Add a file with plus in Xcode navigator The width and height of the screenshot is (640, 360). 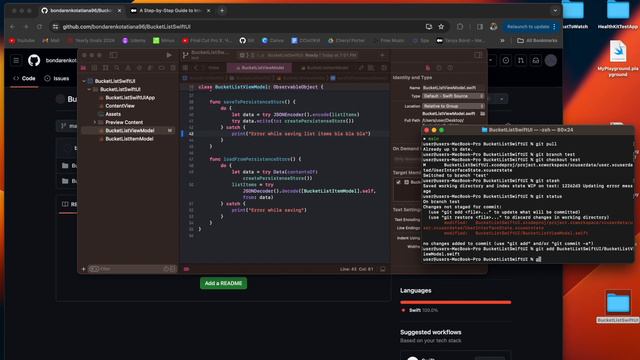[x=83, y=269]
